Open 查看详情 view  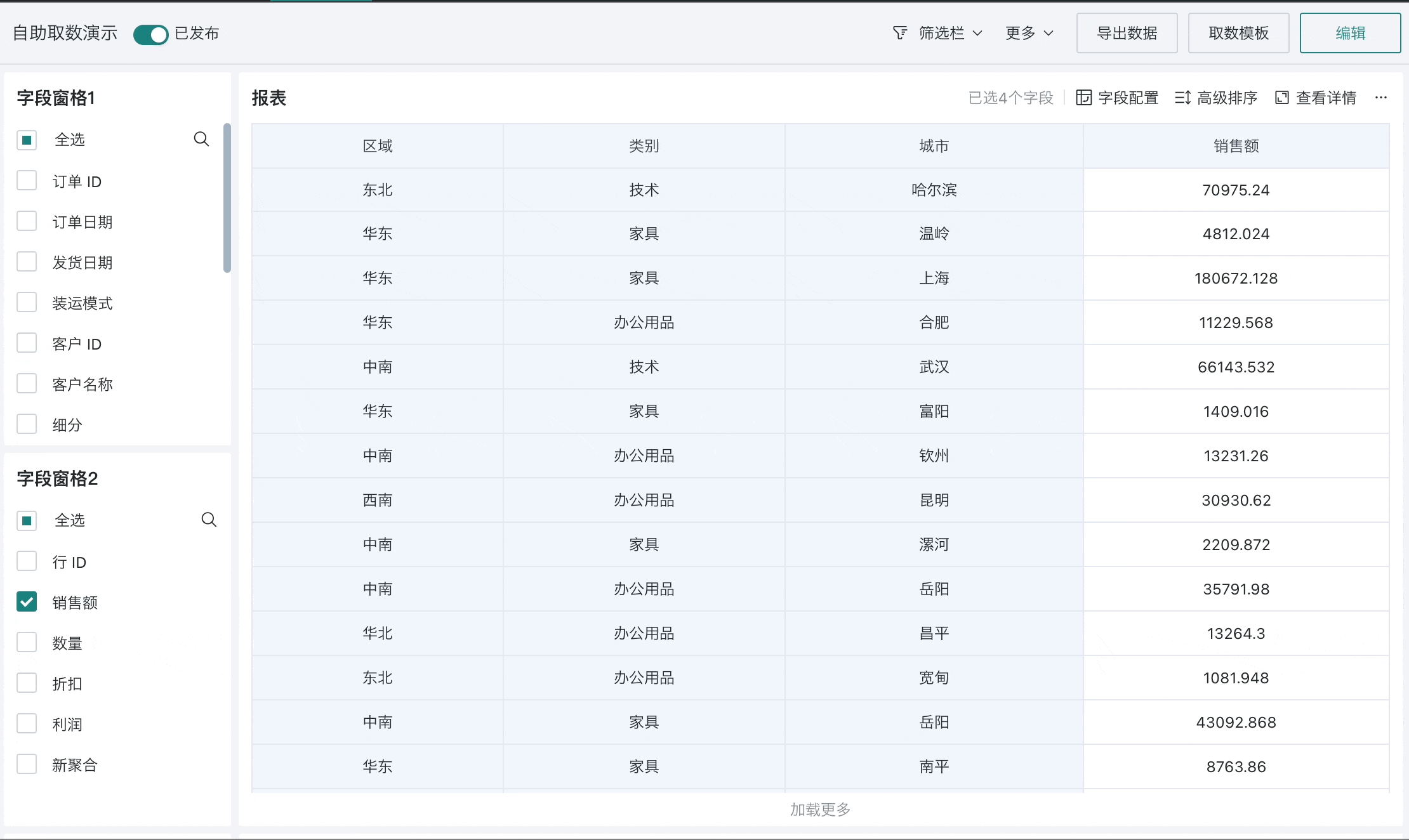1316,98
